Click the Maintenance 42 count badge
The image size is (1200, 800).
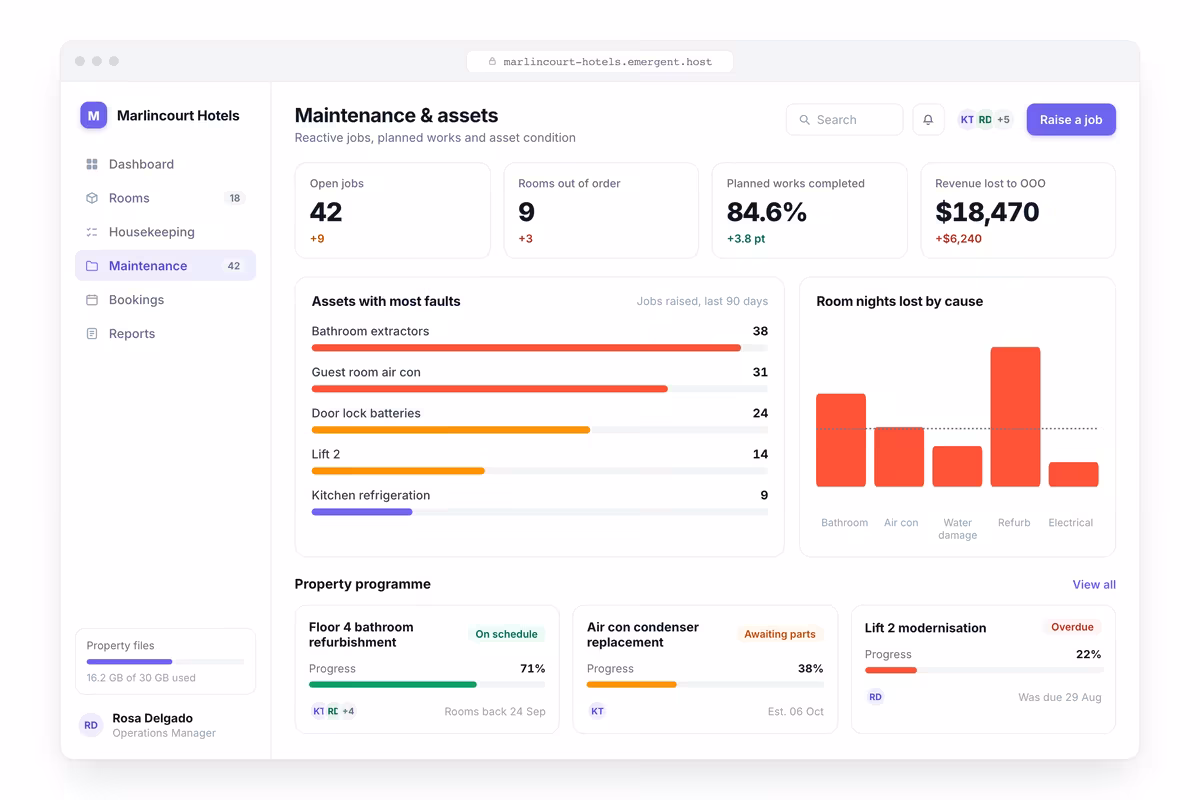tap(234, 266)
